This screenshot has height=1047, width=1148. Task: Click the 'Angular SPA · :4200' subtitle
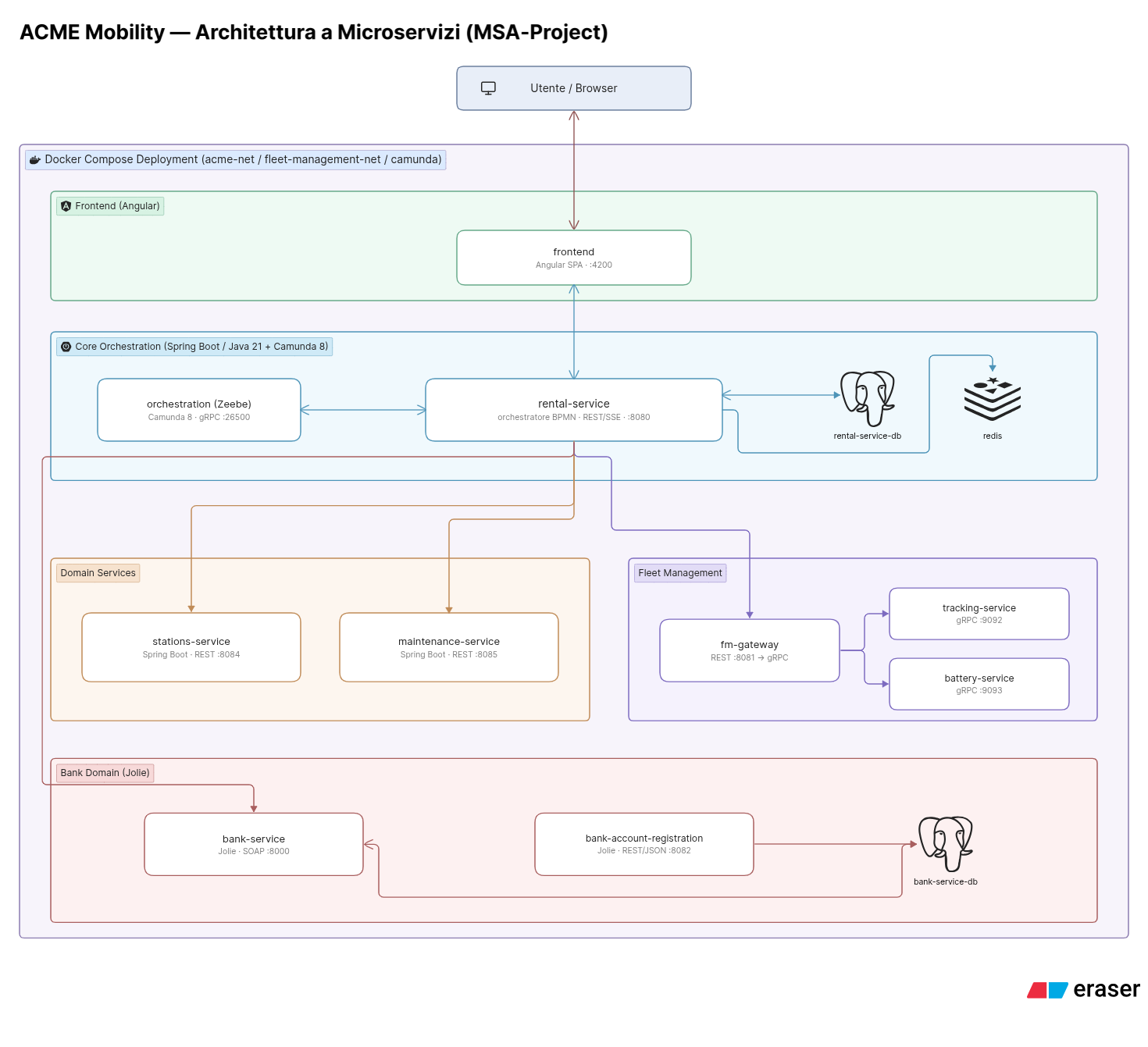point(574,265)
